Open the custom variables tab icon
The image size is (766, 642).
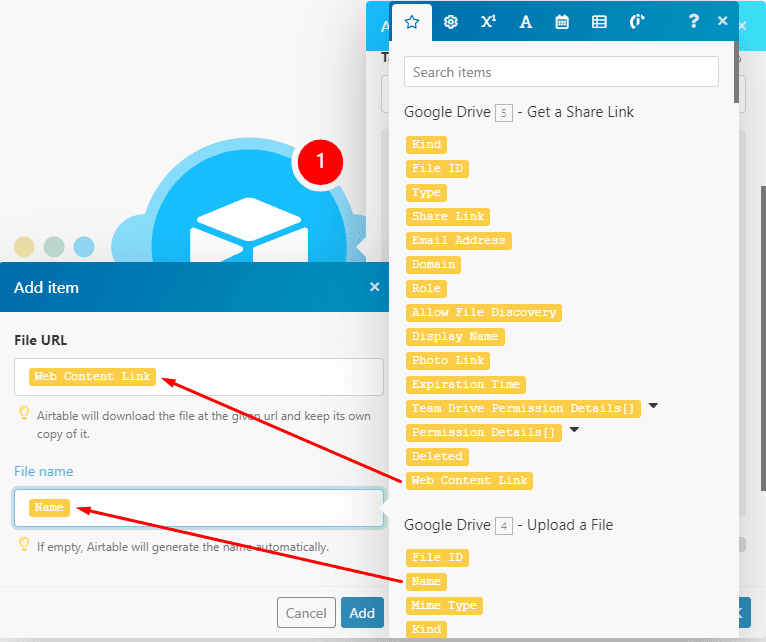click(x=637, y=21)
